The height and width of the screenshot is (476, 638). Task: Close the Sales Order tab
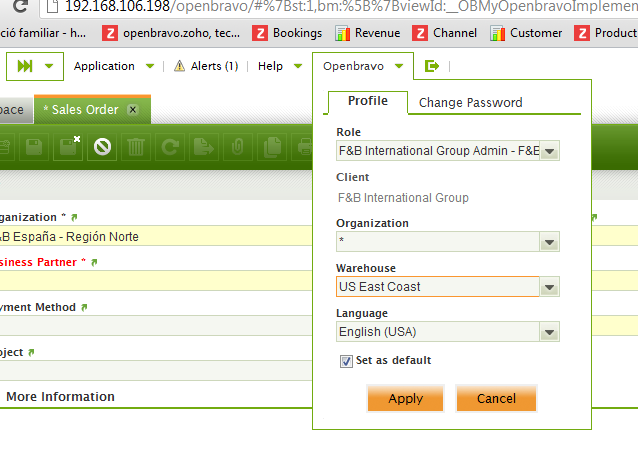[x=133, y=109]
